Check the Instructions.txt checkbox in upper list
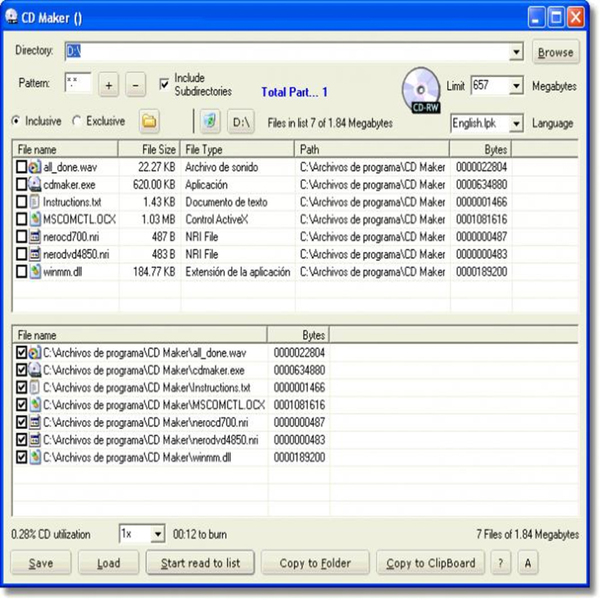600x600 pixels. (x=21, y=202)
